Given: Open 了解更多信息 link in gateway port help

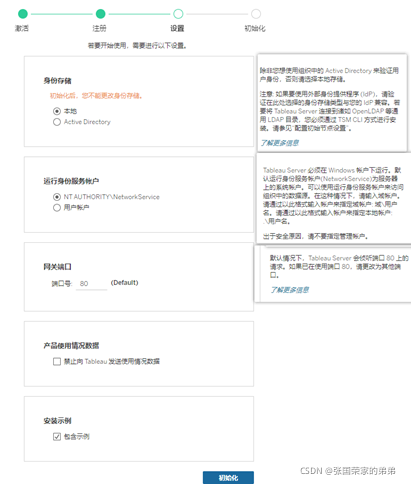Looking at the screenshot, I should click(290, 290).
